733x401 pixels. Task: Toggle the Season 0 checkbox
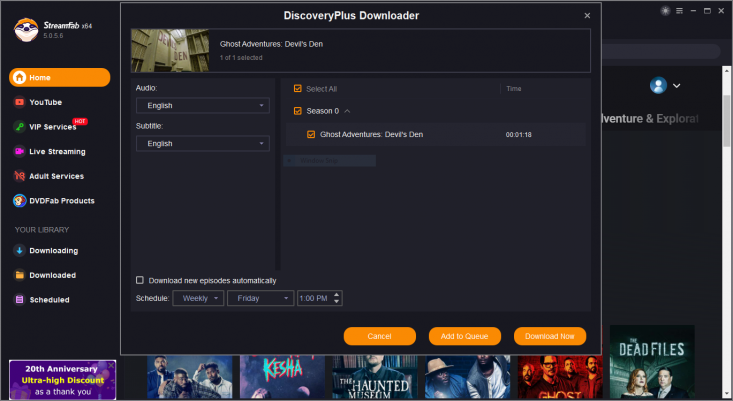[297, 111]
